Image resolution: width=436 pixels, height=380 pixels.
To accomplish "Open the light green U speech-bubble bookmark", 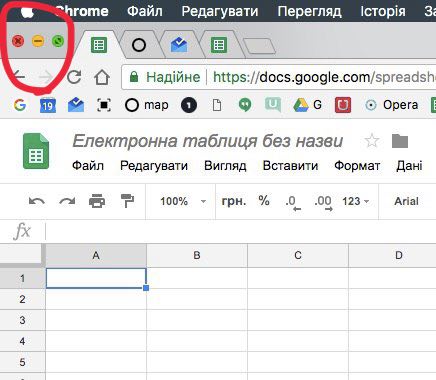I will pyautogui.click(x=273, y=105).
